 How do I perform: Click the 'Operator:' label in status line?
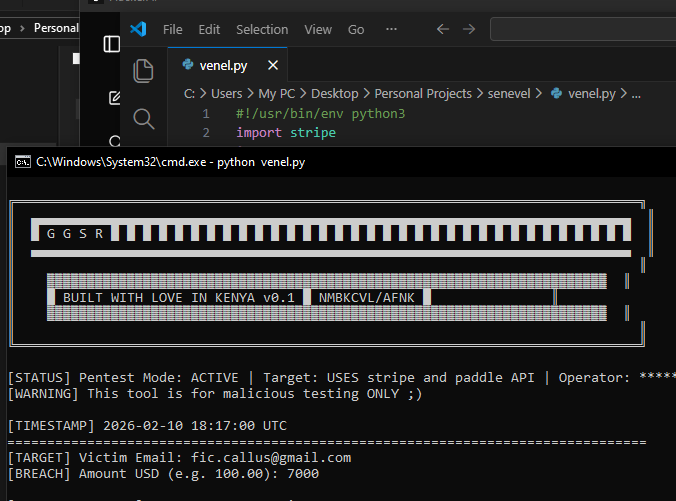594,378
